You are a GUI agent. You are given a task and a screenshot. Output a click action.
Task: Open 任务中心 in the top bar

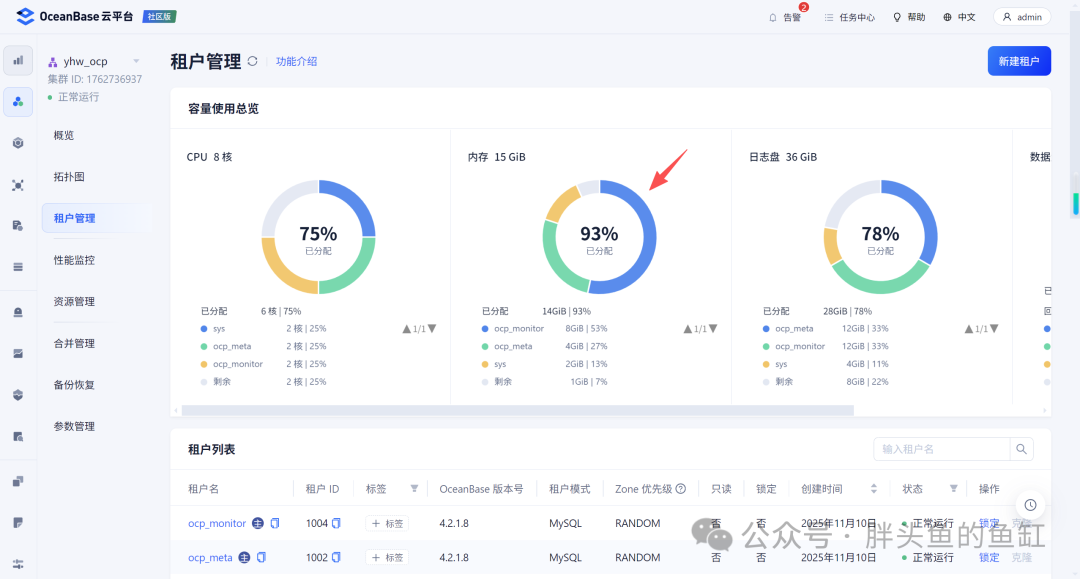click(x=849, y=17)
